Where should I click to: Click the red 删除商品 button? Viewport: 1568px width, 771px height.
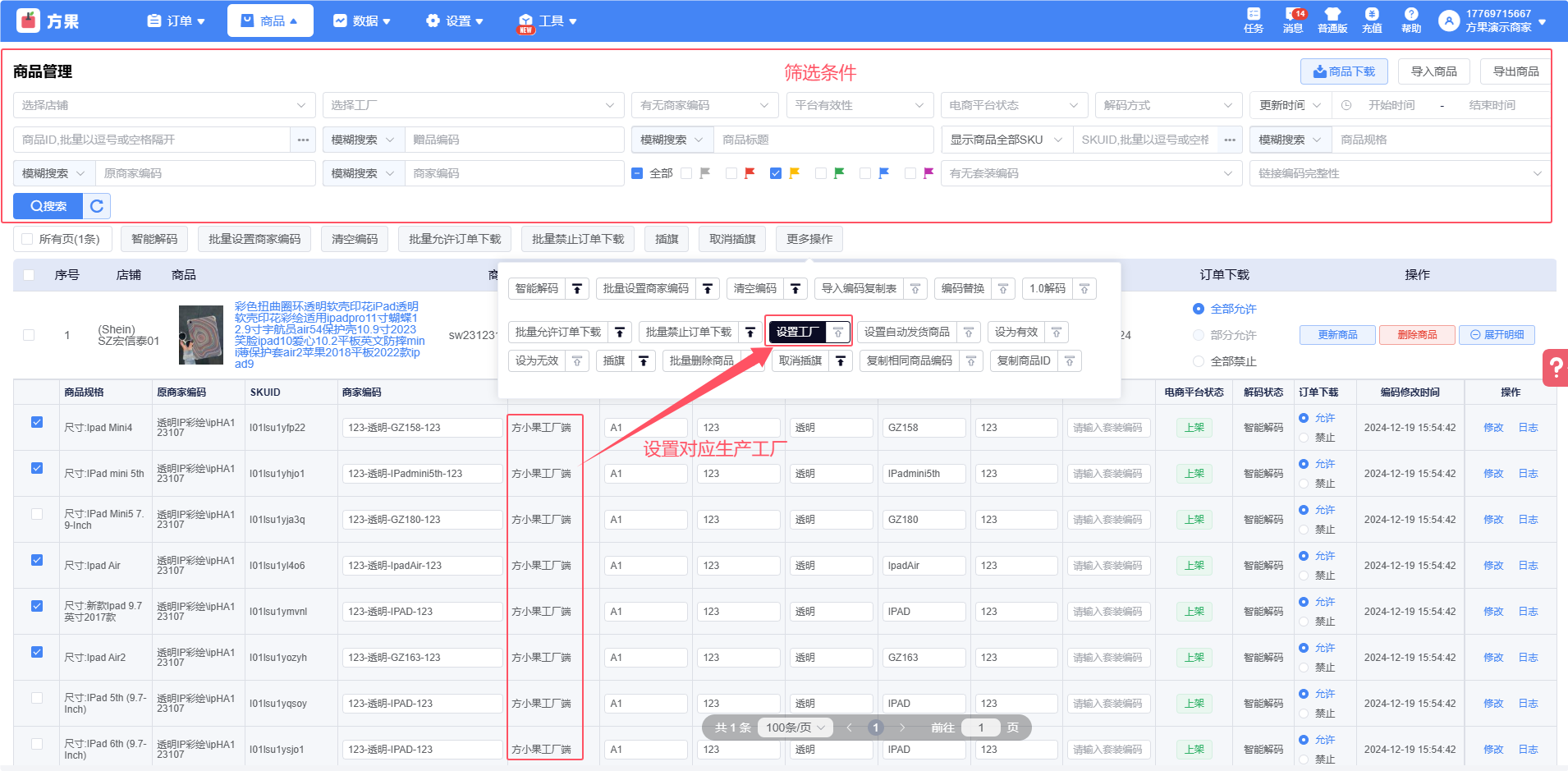coord(1417,335)
